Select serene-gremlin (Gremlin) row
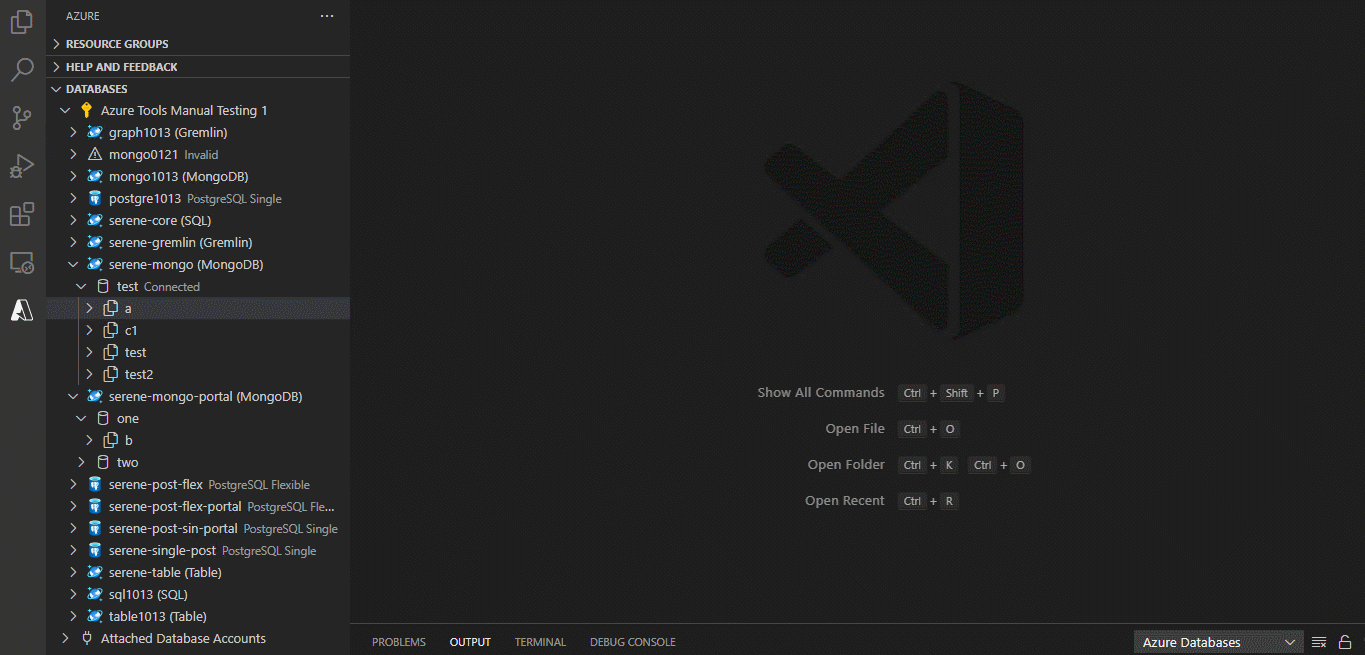 198,242
